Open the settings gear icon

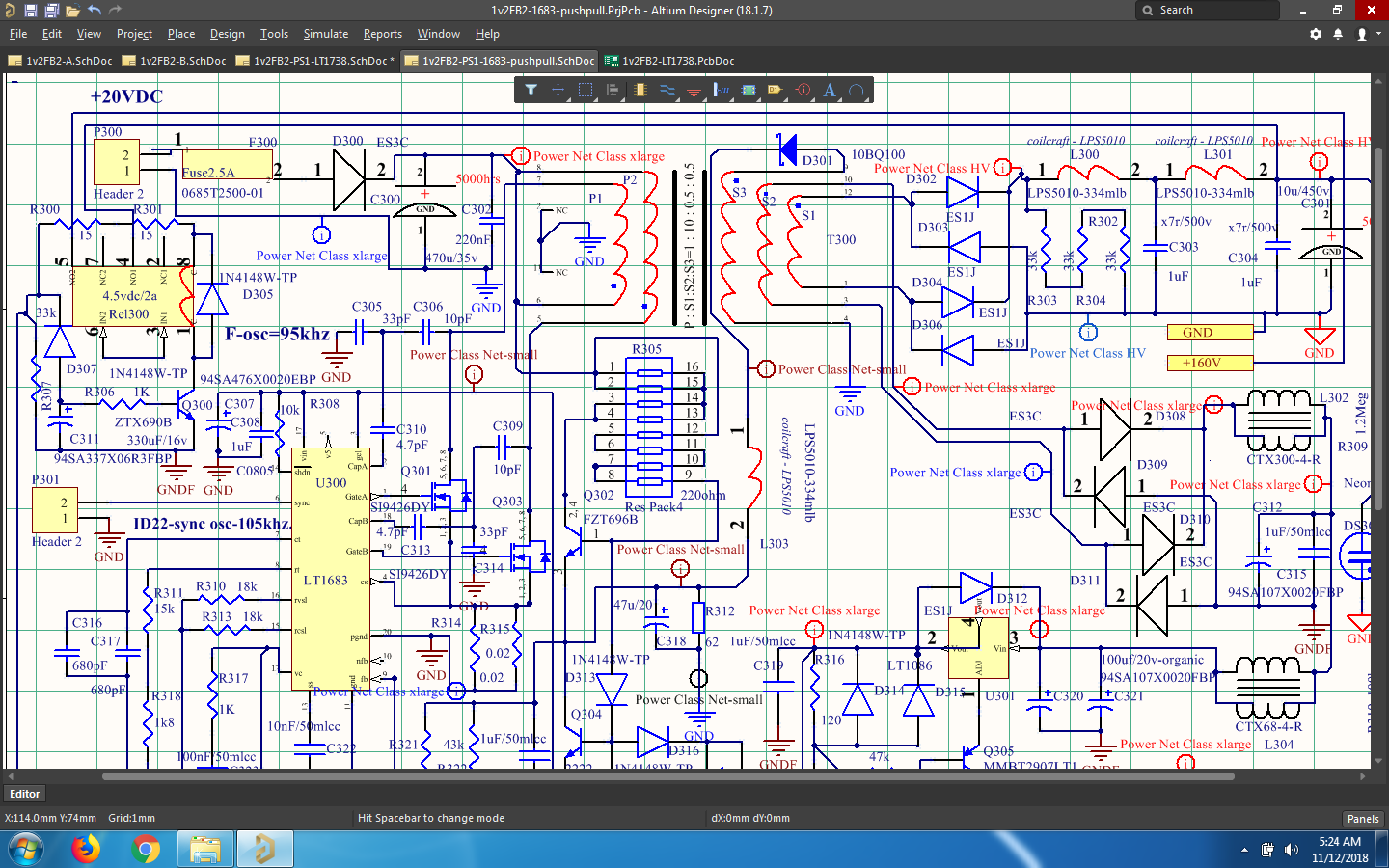tap(1316, 34)
